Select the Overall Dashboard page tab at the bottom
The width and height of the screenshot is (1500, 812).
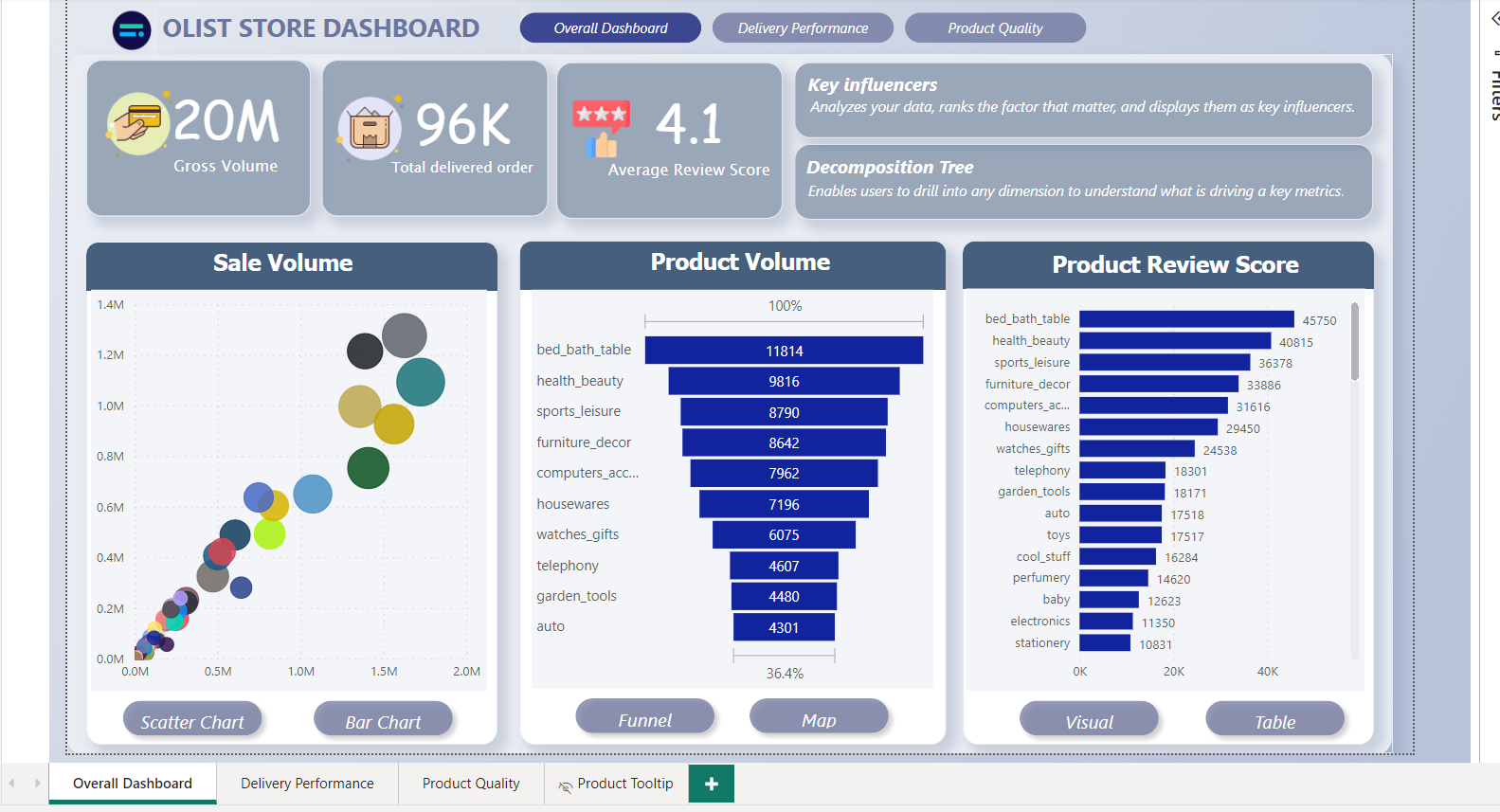(133, 784)
